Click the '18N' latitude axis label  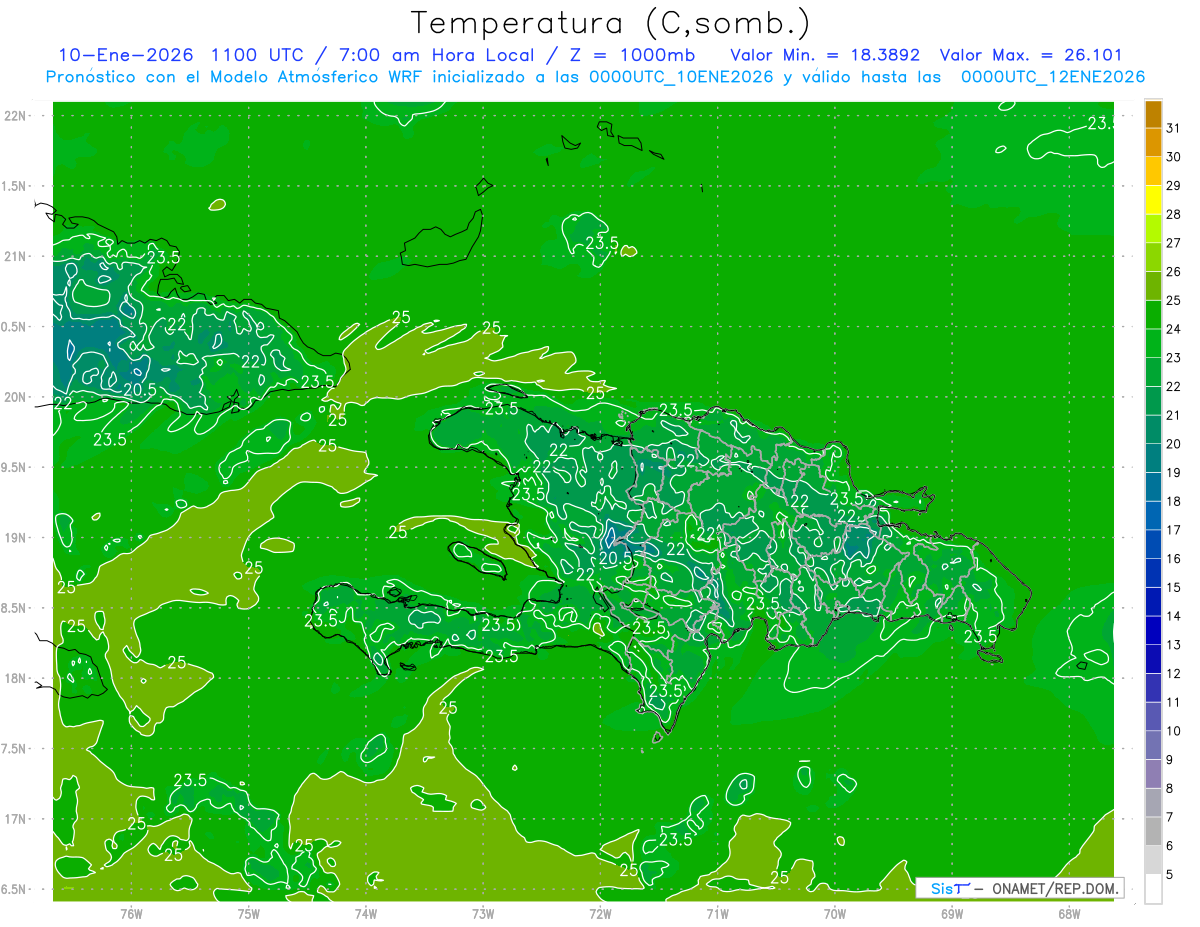click(17, 679)
